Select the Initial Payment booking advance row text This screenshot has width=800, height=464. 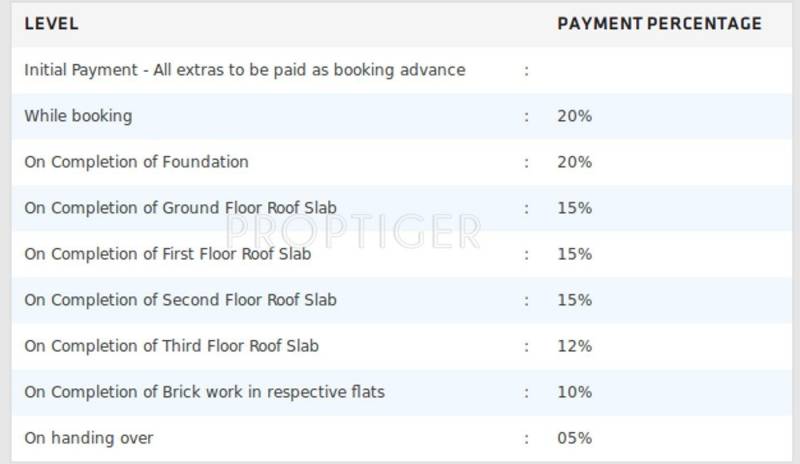[x=244, y=70]
